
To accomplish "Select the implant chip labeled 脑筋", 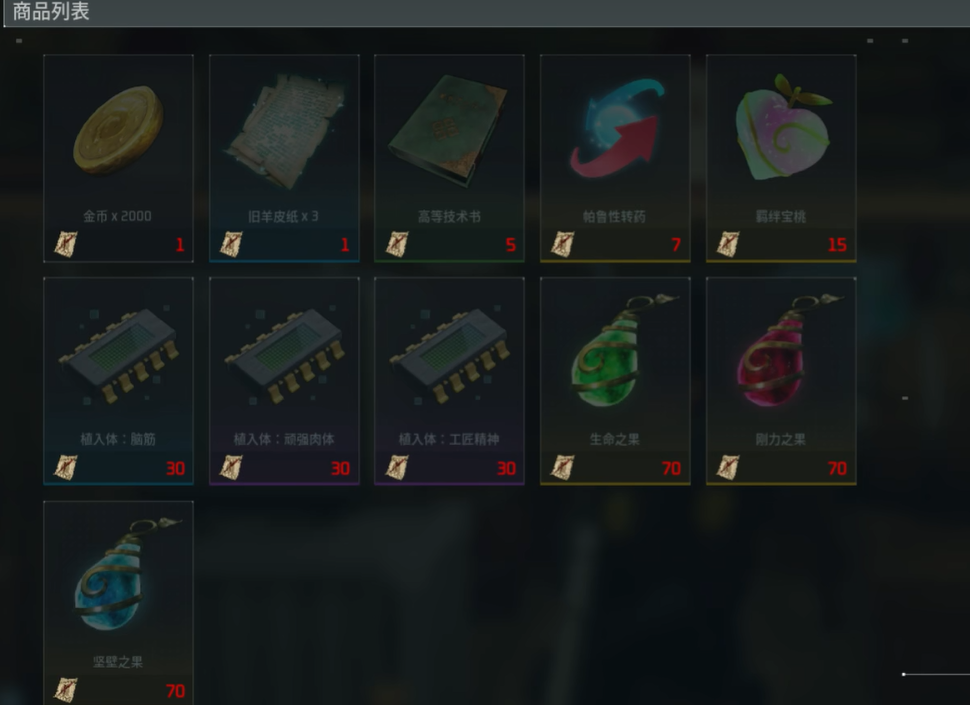I will [x=118, y=381].
